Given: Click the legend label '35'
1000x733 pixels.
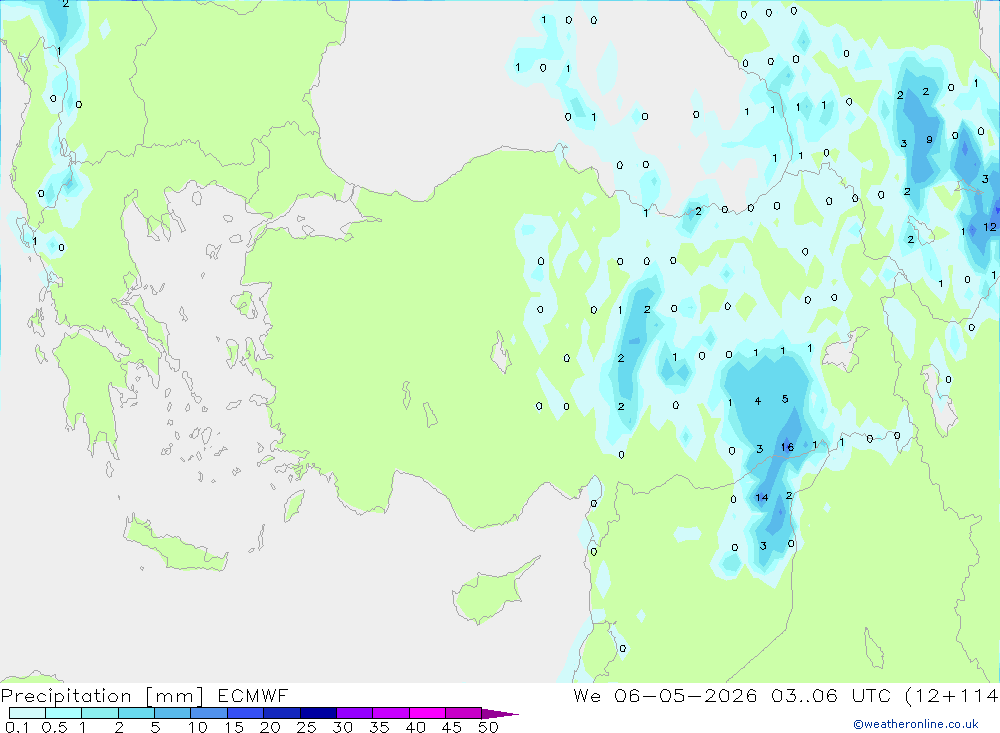Looking at the screenshot, I should click(x=379, y=727).
